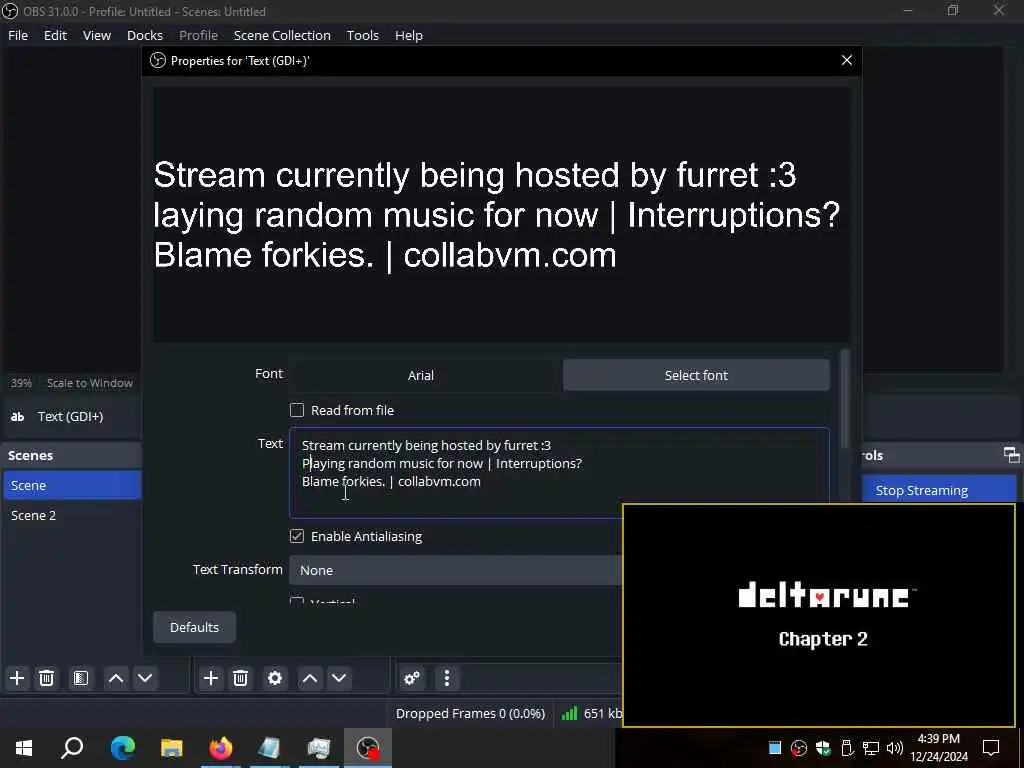Add a new scene with the plus icon
The width and height of the screenshot is (1024, 768).
pyautogui.click(x=17, y=678)
